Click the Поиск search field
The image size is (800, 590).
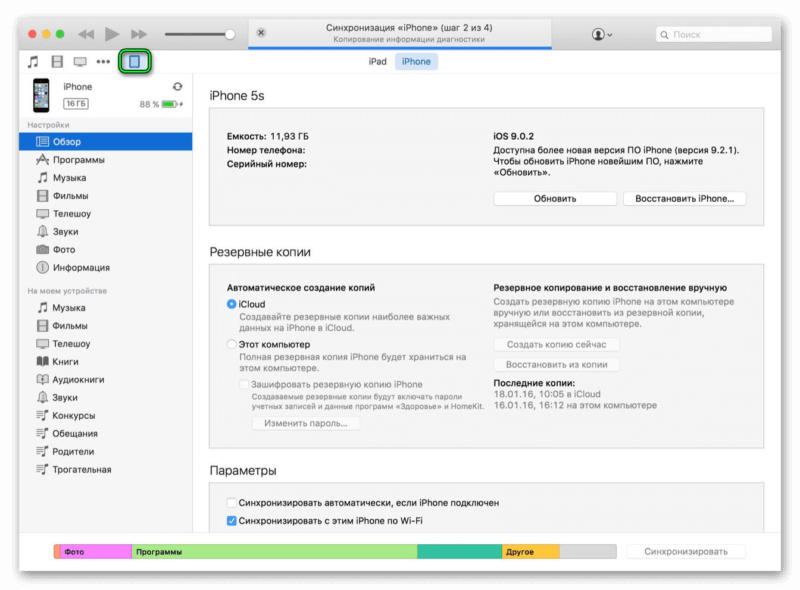[713, 34]
